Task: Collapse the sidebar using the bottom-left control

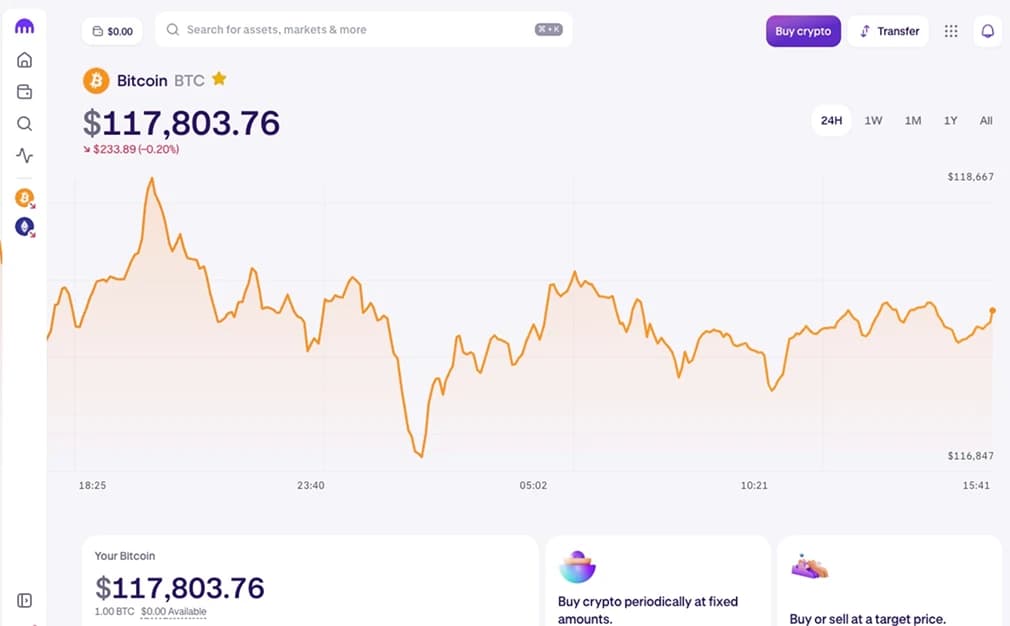Action: click(24, 600)
